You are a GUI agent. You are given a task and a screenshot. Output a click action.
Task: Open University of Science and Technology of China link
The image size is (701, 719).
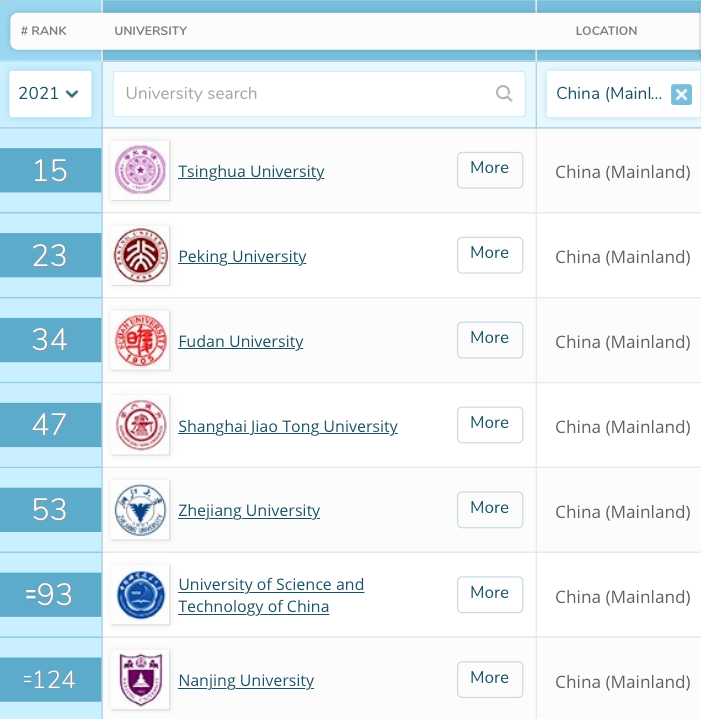click(271, 595)
